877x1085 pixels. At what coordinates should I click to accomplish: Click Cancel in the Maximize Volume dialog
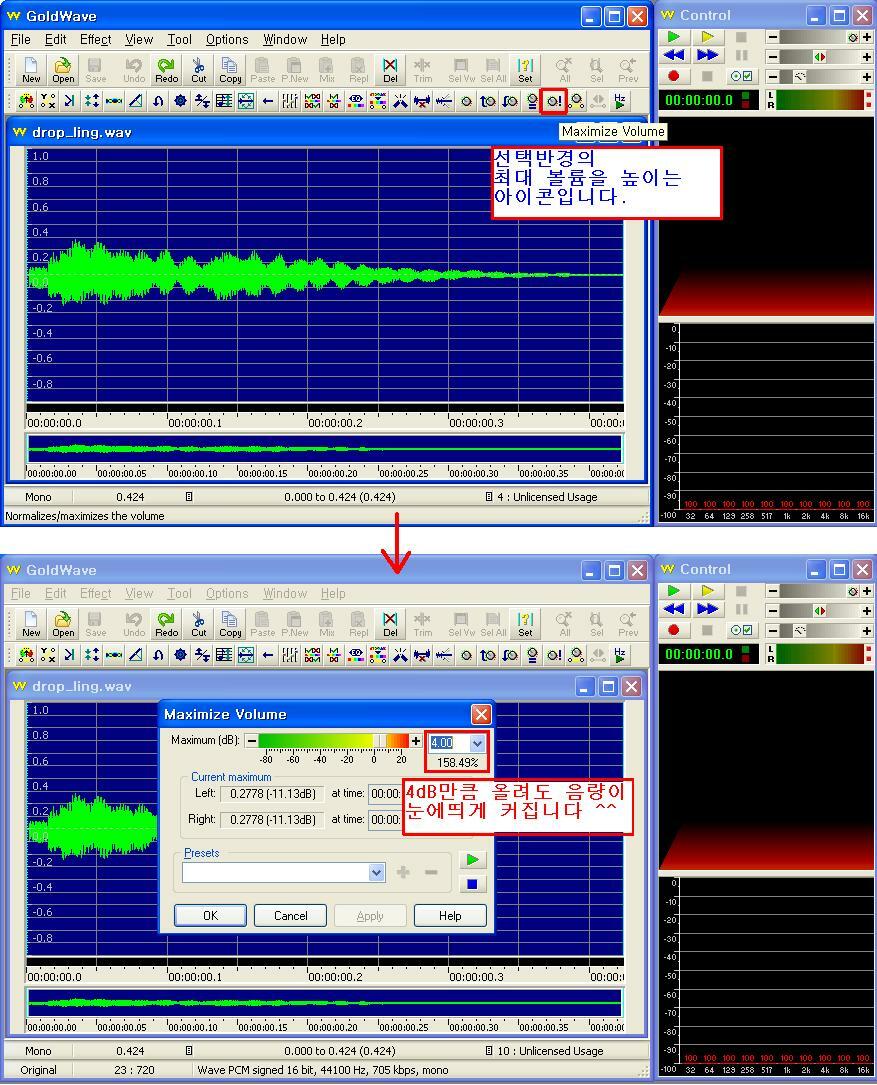[290, 915]
